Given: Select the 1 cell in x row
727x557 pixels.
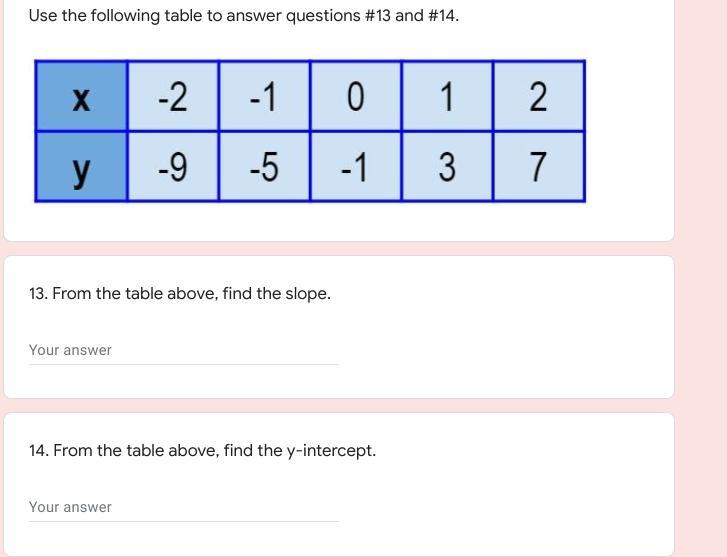Looking at the screenshot, I should click(x=447, y=97).
